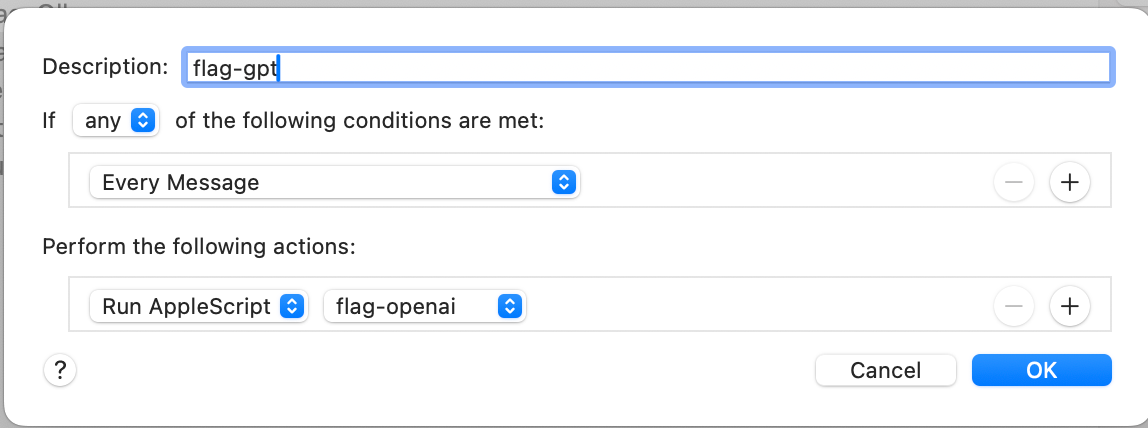Image resolution: width=1148 pixels, height=428 pixels.
Task: Open the Run AppleScript action dropdown
Action: click(197, 306)
